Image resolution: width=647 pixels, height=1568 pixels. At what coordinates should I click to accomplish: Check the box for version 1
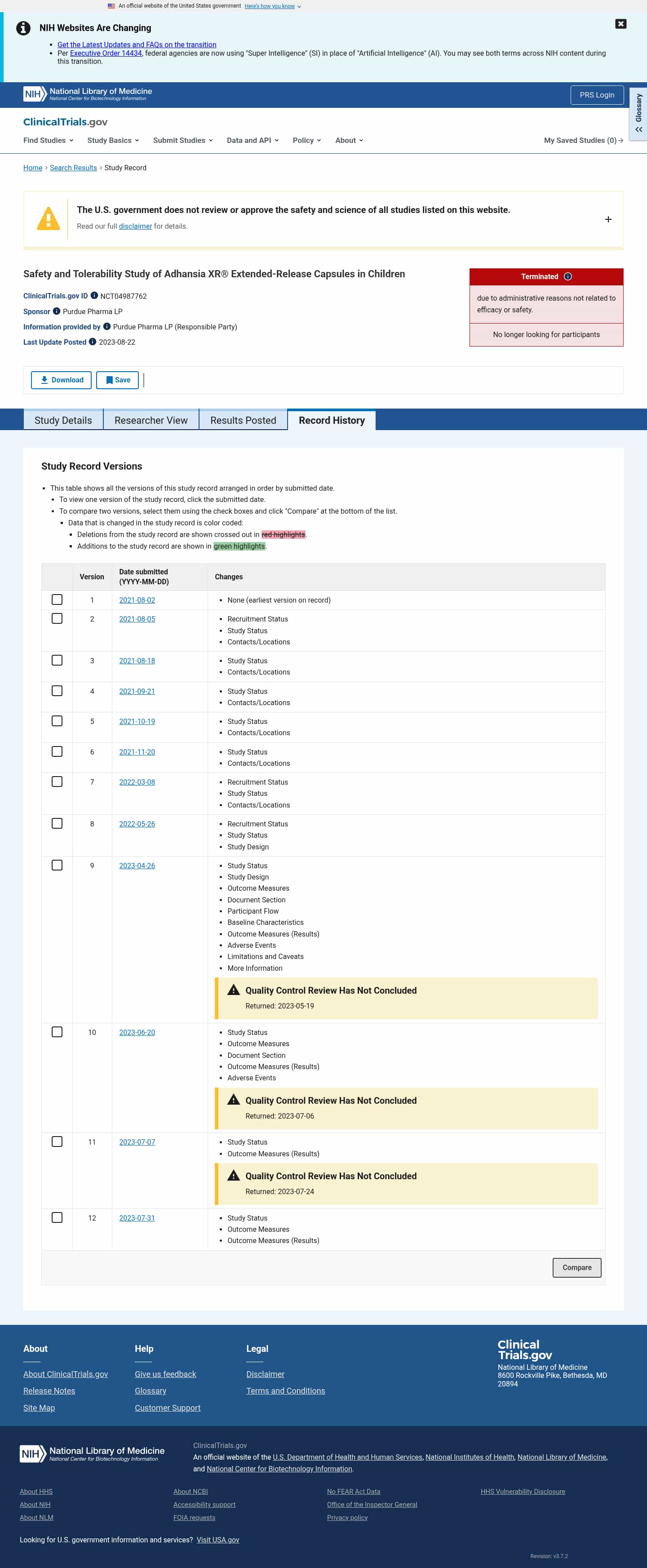[x=57, y=600]
